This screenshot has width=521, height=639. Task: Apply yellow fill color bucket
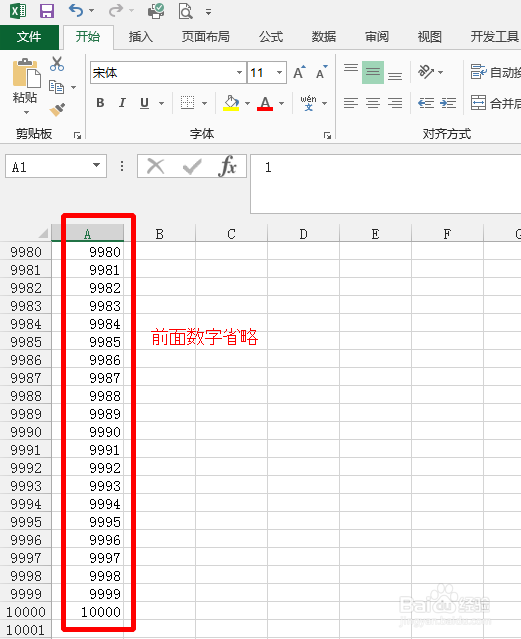pyautogui.click(x=231, y=103)
